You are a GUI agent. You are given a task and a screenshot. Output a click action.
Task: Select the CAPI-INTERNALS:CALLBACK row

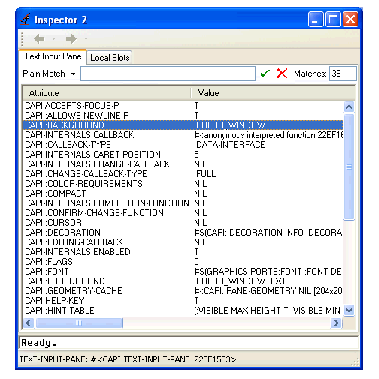(x=183, y=135)
